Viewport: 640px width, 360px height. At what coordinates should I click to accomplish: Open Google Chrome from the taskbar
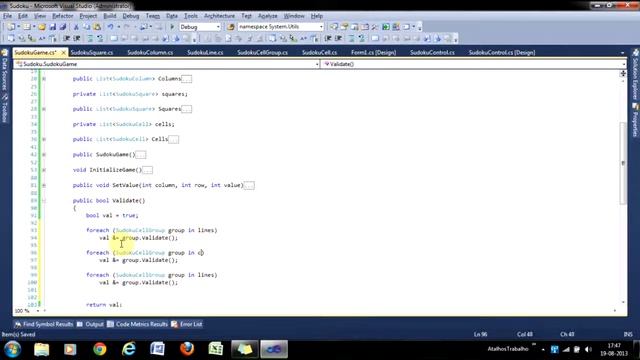(100, 349)
